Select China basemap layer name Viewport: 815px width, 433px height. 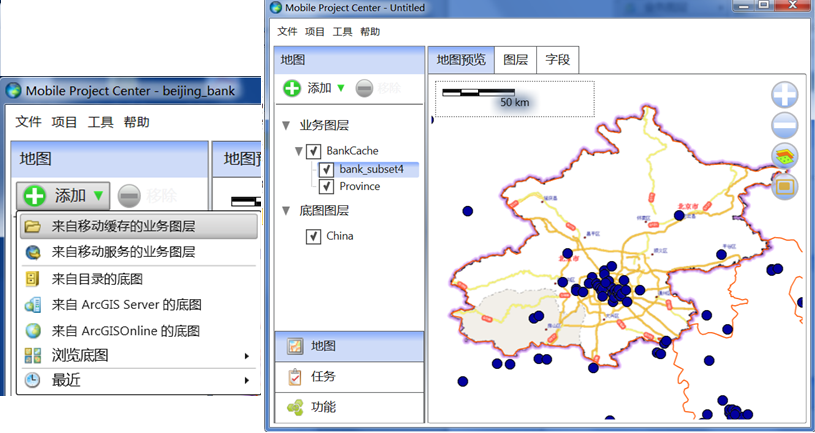point(340,237)
